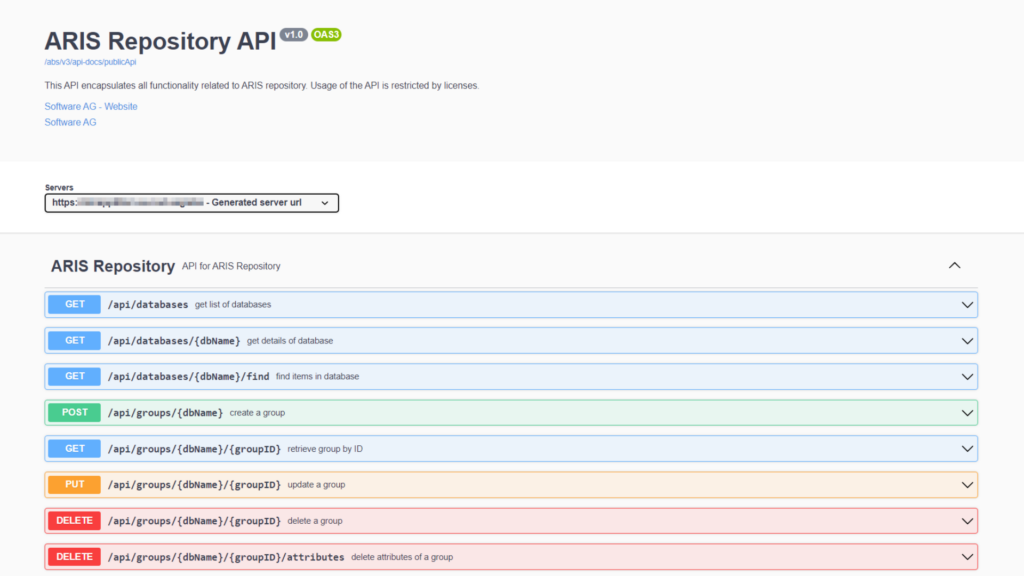
Task: Click the PUT badge for update a group
Action: point(75,484)
